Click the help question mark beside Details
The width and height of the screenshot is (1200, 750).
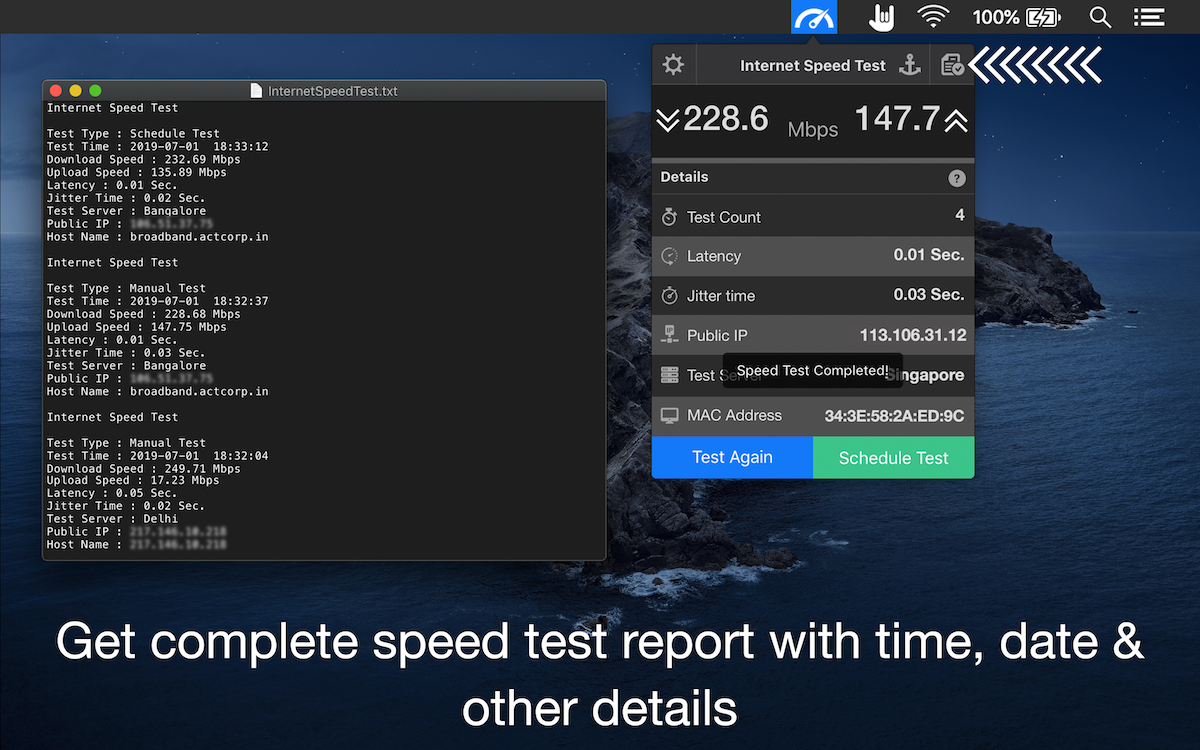[x=957, y=178]
